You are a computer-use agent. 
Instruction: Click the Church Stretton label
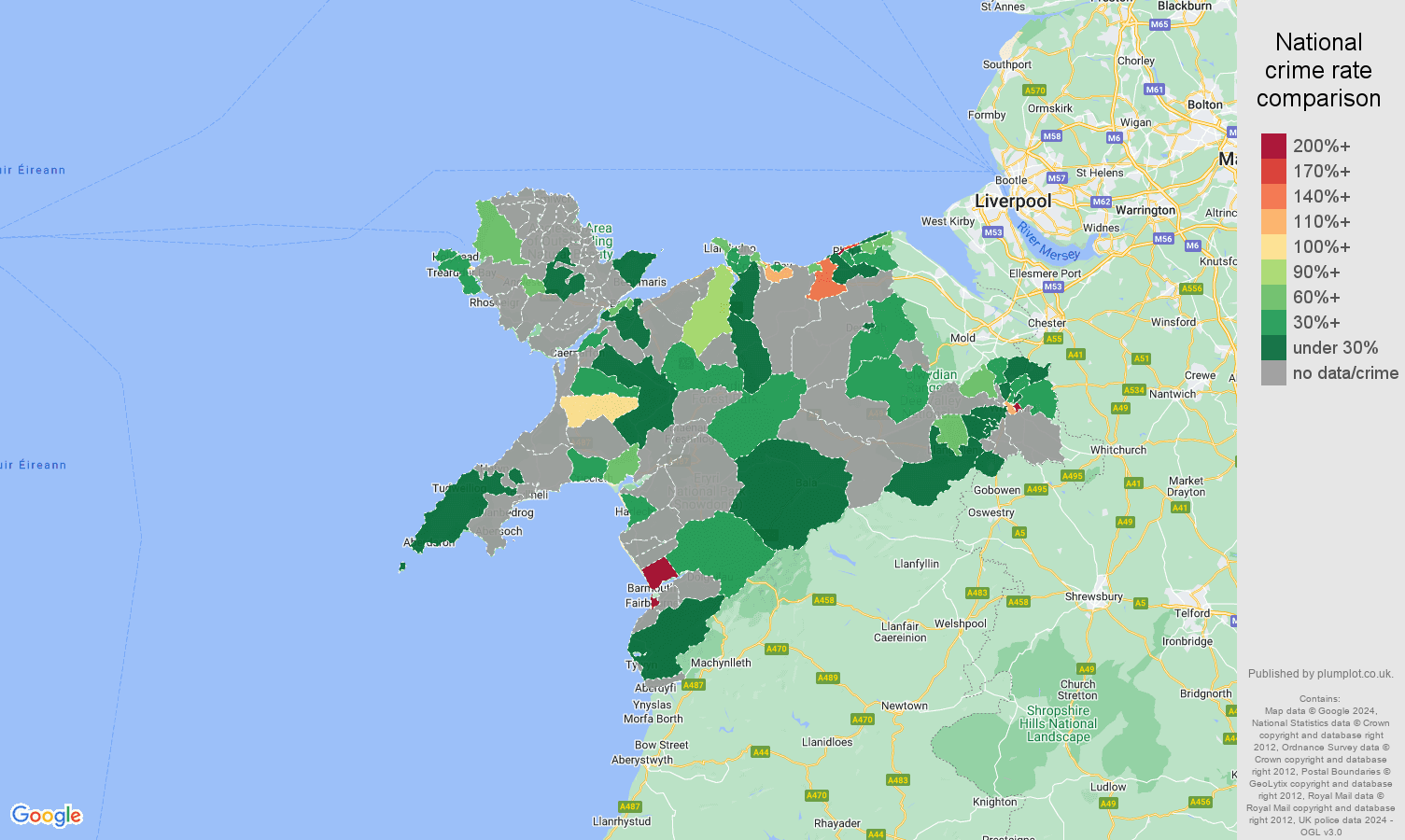pyautogui.click(x=1078, y=690)
